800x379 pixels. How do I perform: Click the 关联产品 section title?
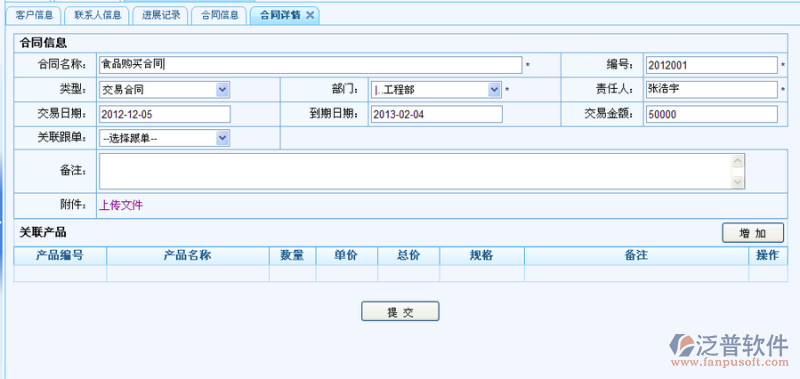[43, 233]
